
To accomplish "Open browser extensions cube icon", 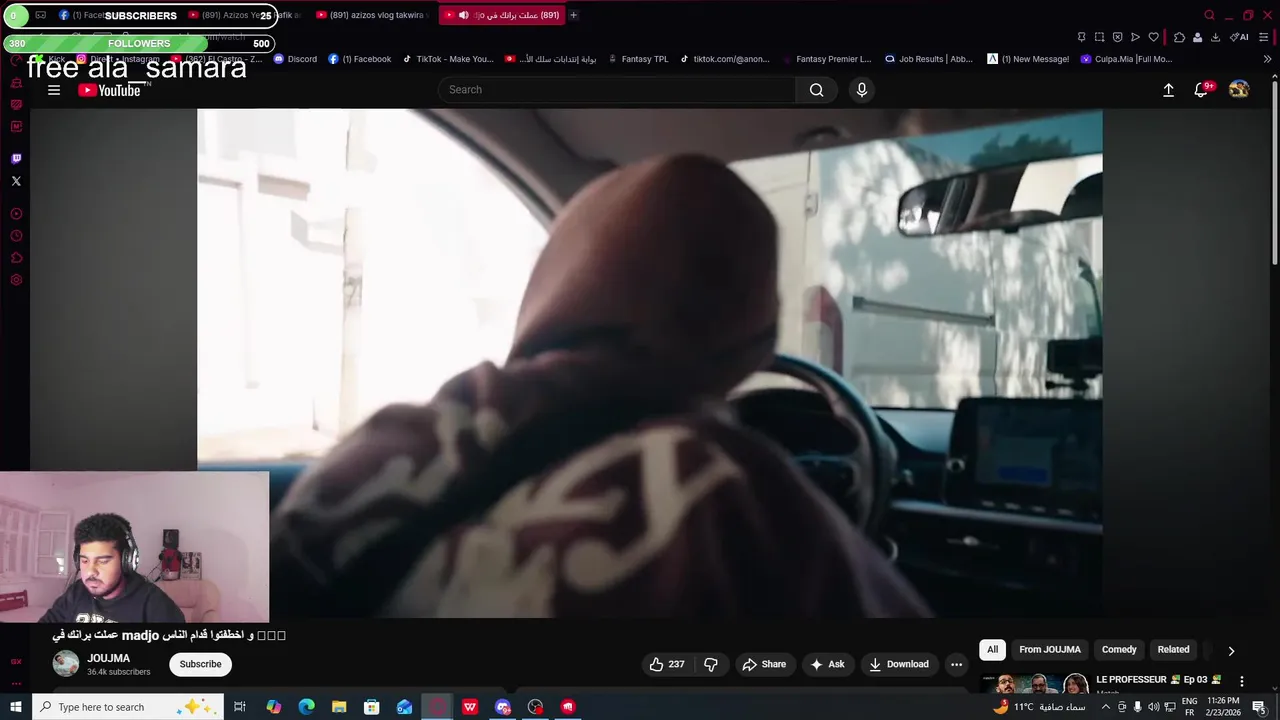I will pos(1179,37).
